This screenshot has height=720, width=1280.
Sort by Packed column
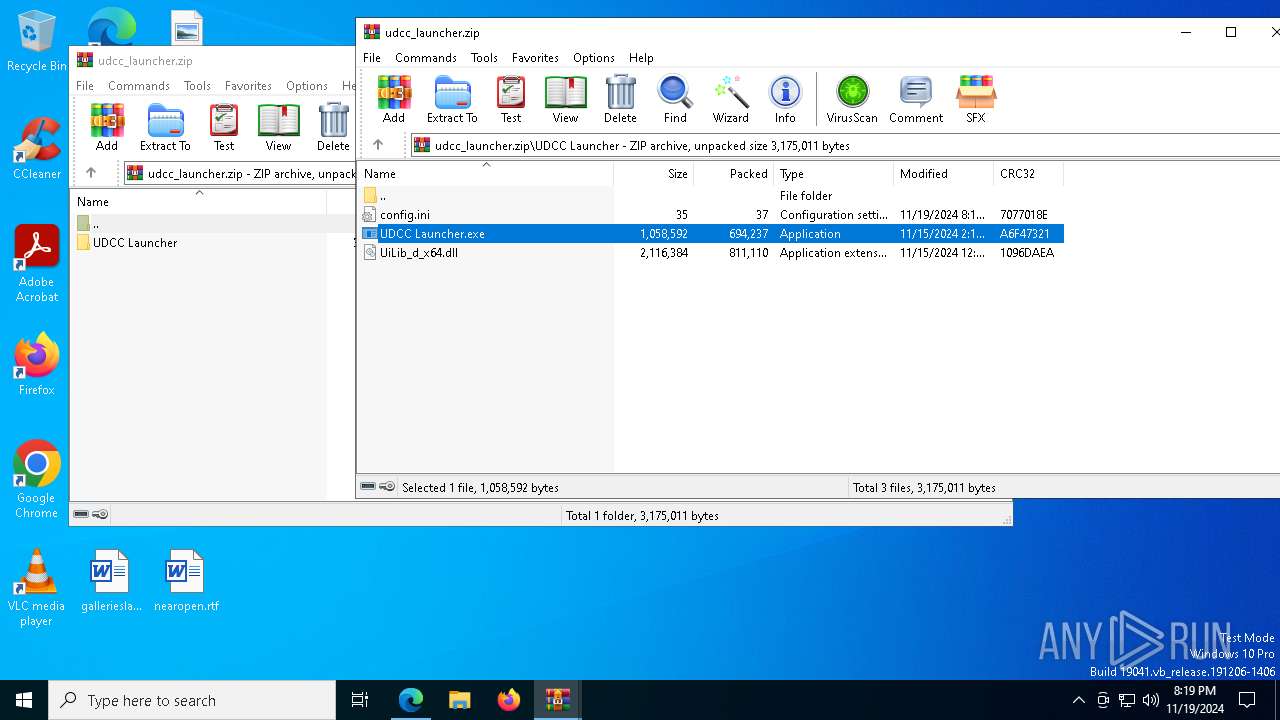pos(734,174)
